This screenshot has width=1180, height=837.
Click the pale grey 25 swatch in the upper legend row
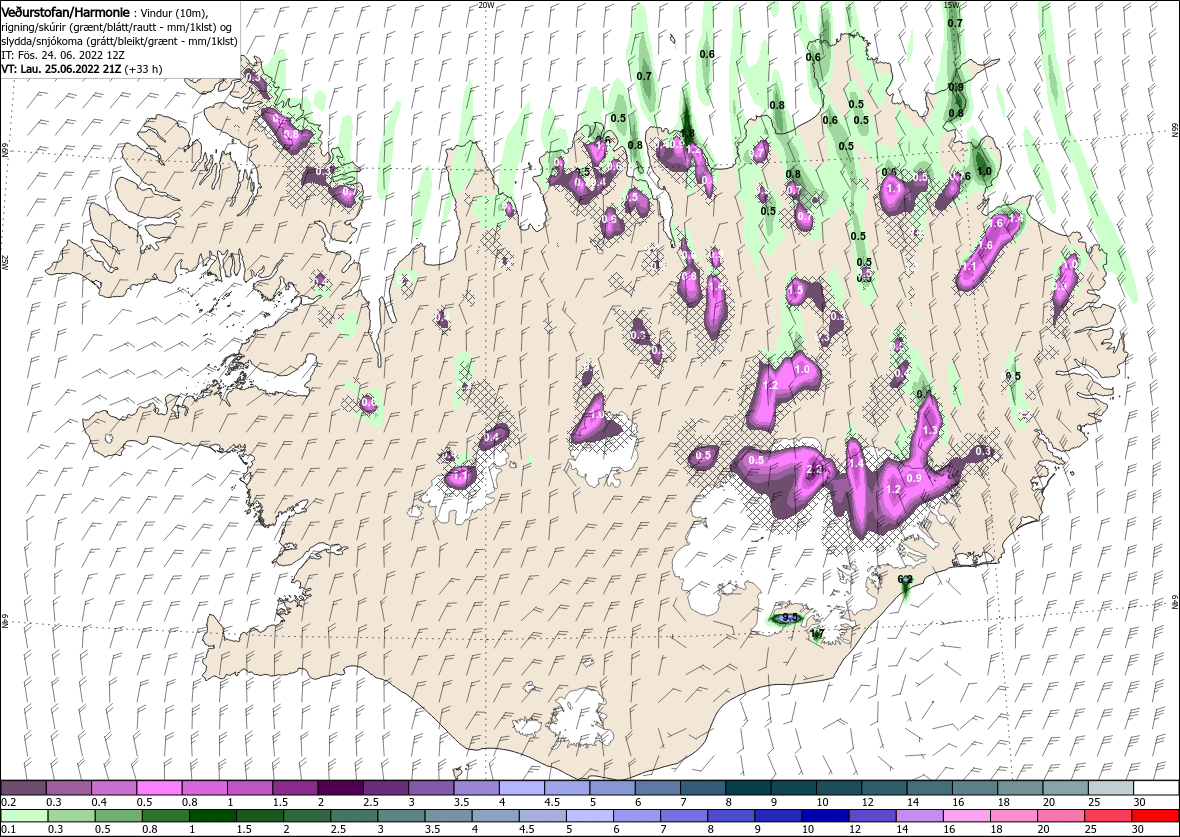(x=1109, y=788)
